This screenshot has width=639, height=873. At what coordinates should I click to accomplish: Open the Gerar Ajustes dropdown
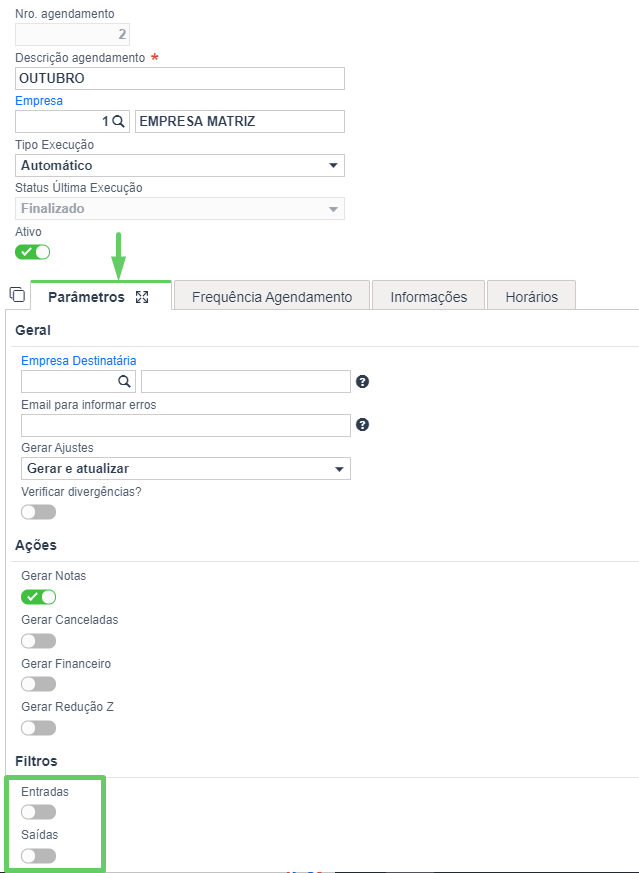(x=186, y=469)
